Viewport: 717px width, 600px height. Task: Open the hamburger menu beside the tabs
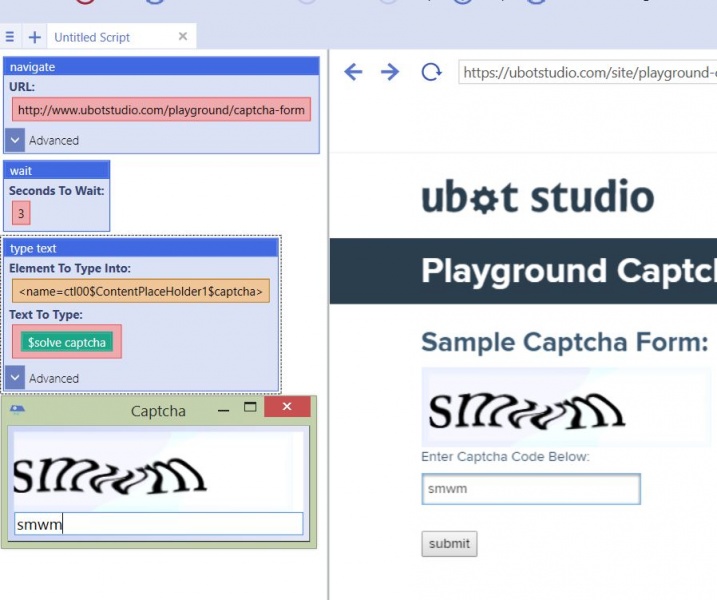10,37
